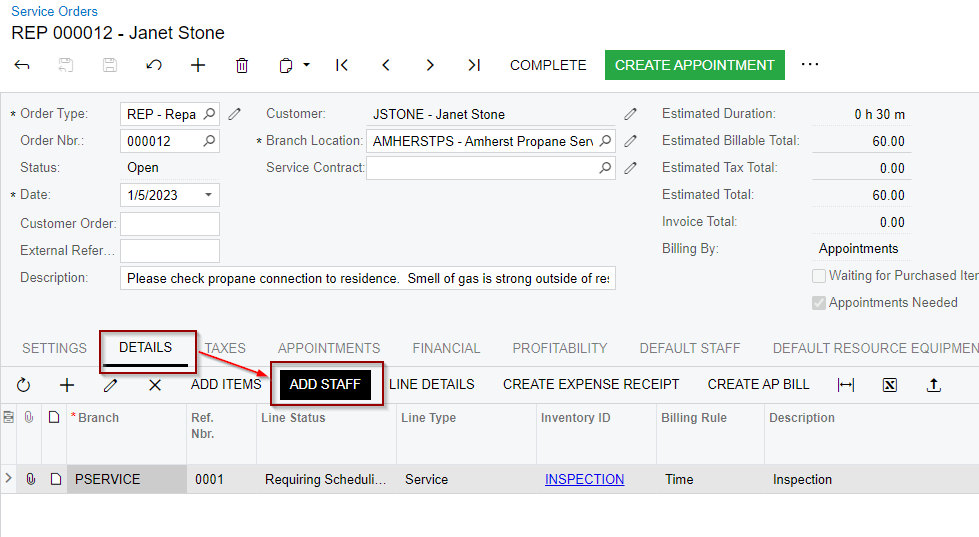Switch to the Appointments tab
The width and height of the screenshot is (979, 537).
tap(329, 348)
